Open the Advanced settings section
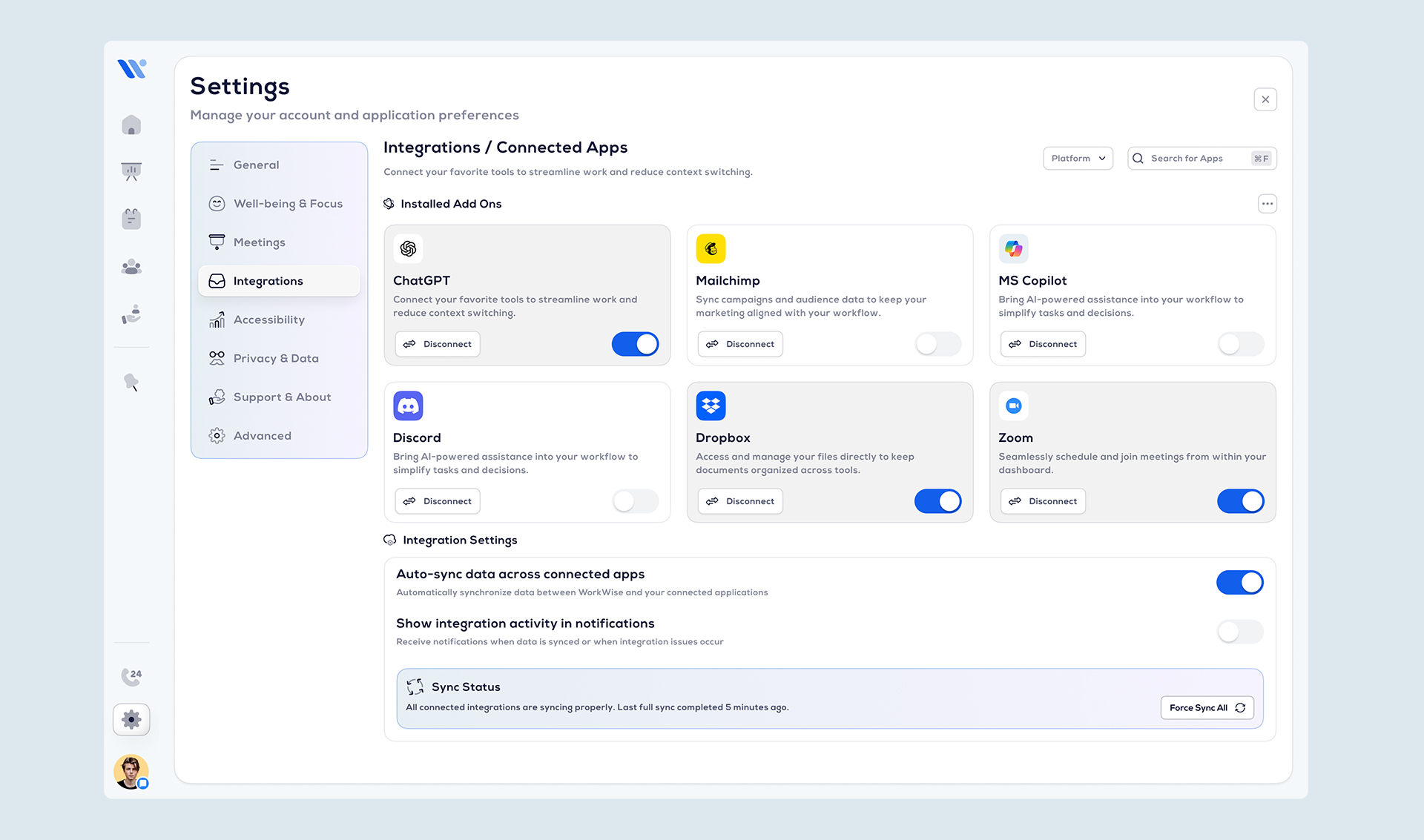The height and width of the screenshot is (840, 1424). 262,435
